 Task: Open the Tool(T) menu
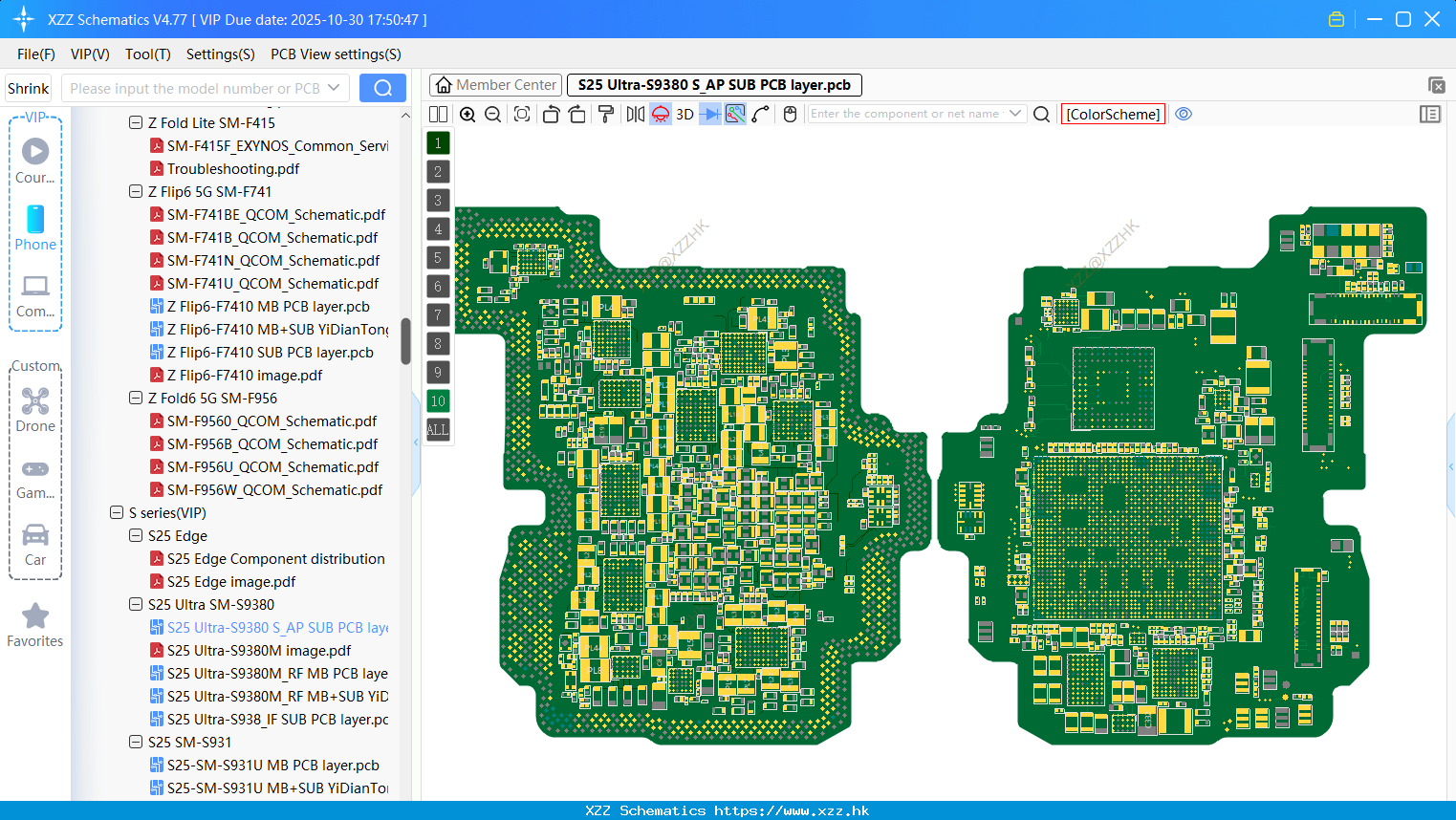tap(147, 54)
